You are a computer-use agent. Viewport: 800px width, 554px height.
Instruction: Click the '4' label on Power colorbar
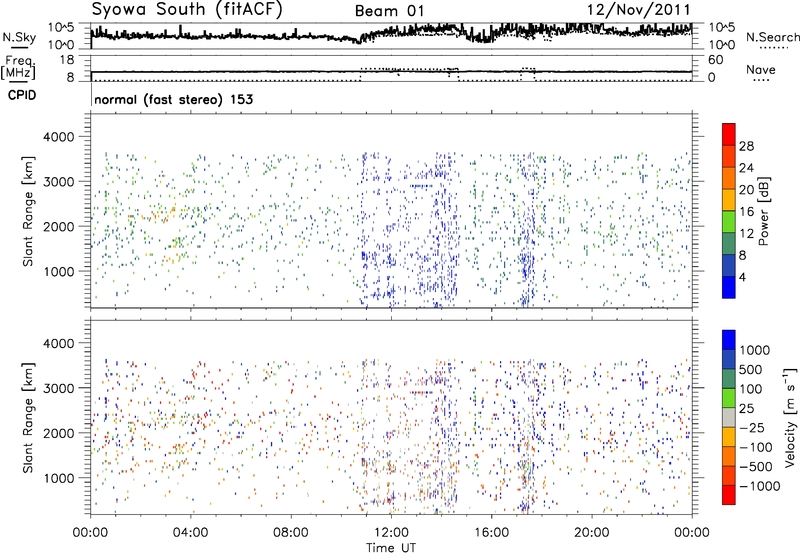coord(742,277)
